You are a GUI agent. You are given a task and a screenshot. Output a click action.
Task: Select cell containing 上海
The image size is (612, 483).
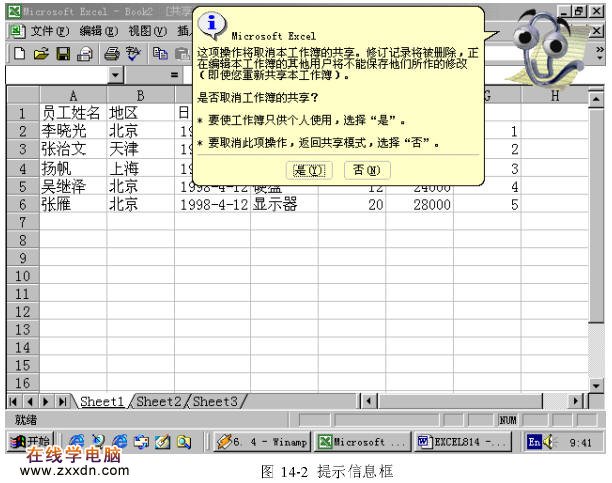[x=141, y=168]
